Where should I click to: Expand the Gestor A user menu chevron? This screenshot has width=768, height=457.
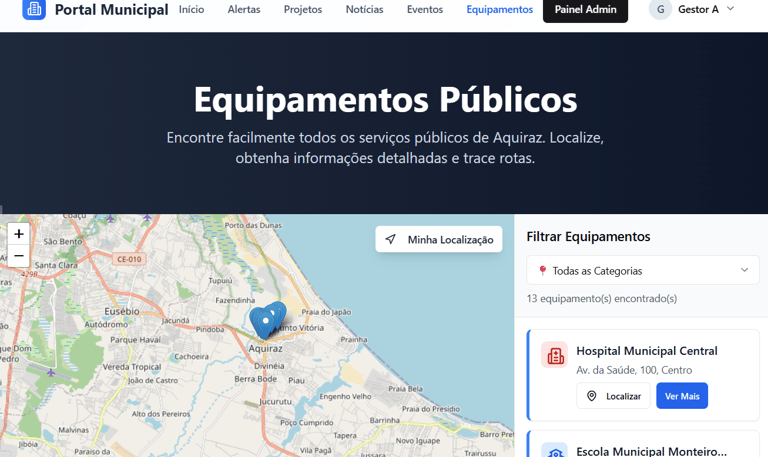730,8
